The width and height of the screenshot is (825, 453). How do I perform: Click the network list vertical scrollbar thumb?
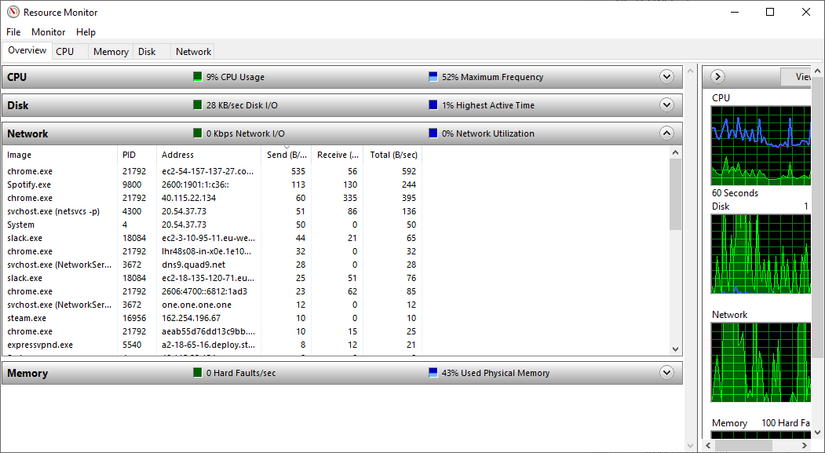[676, 194]
